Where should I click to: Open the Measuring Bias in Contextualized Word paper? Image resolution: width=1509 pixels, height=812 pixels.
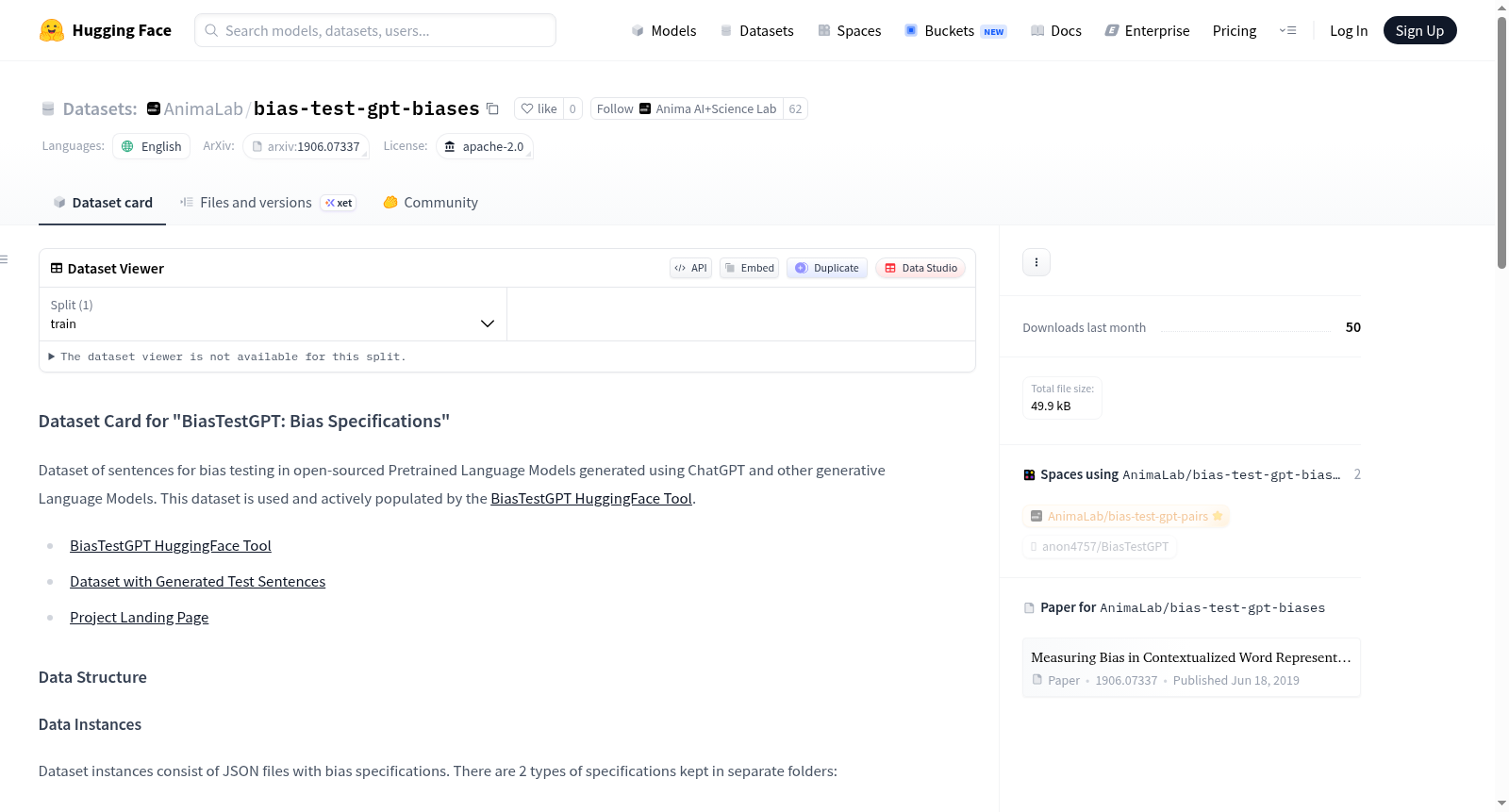coord(1191,668)
